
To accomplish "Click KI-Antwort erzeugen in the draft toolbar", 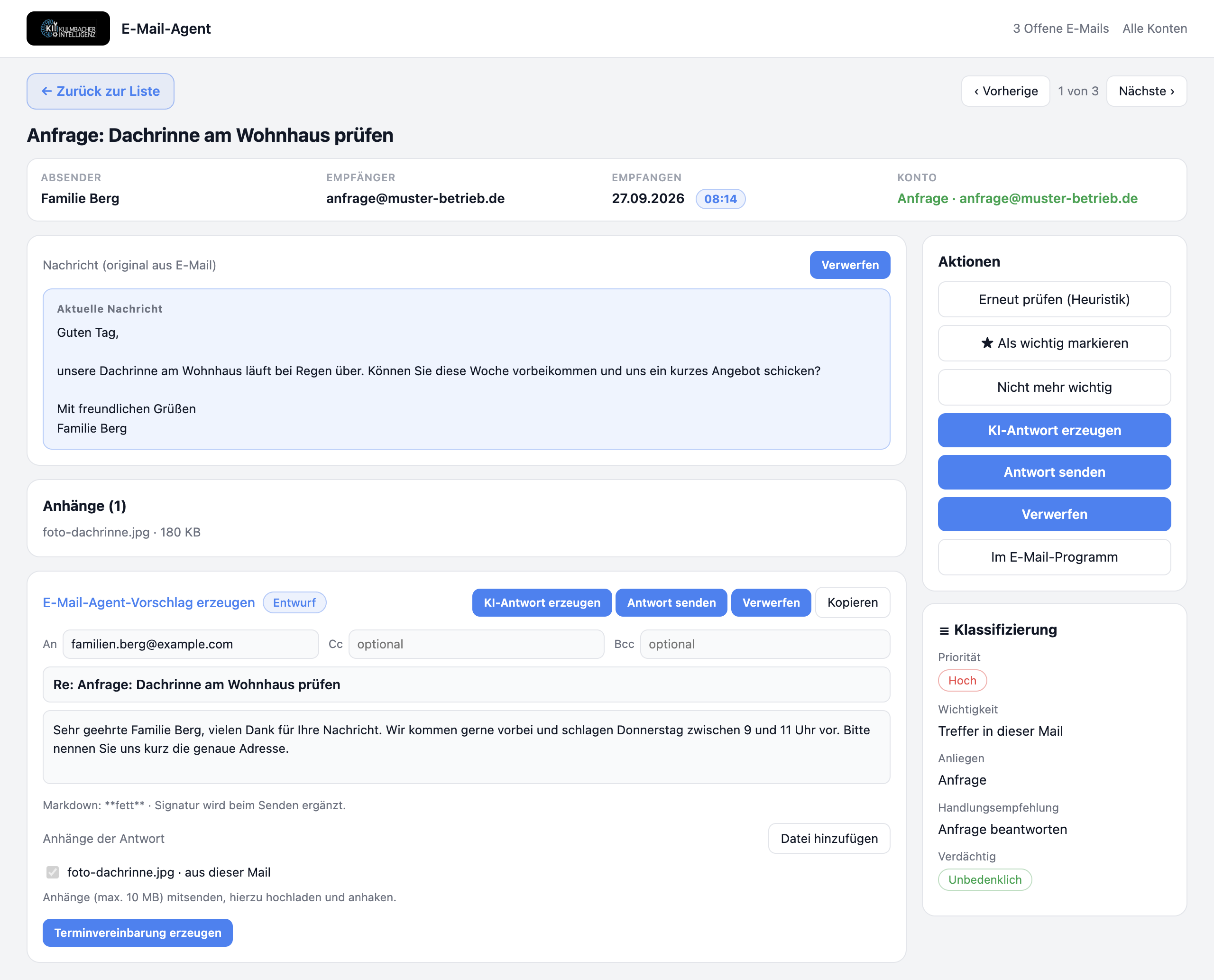I will [x=542, y=602].
